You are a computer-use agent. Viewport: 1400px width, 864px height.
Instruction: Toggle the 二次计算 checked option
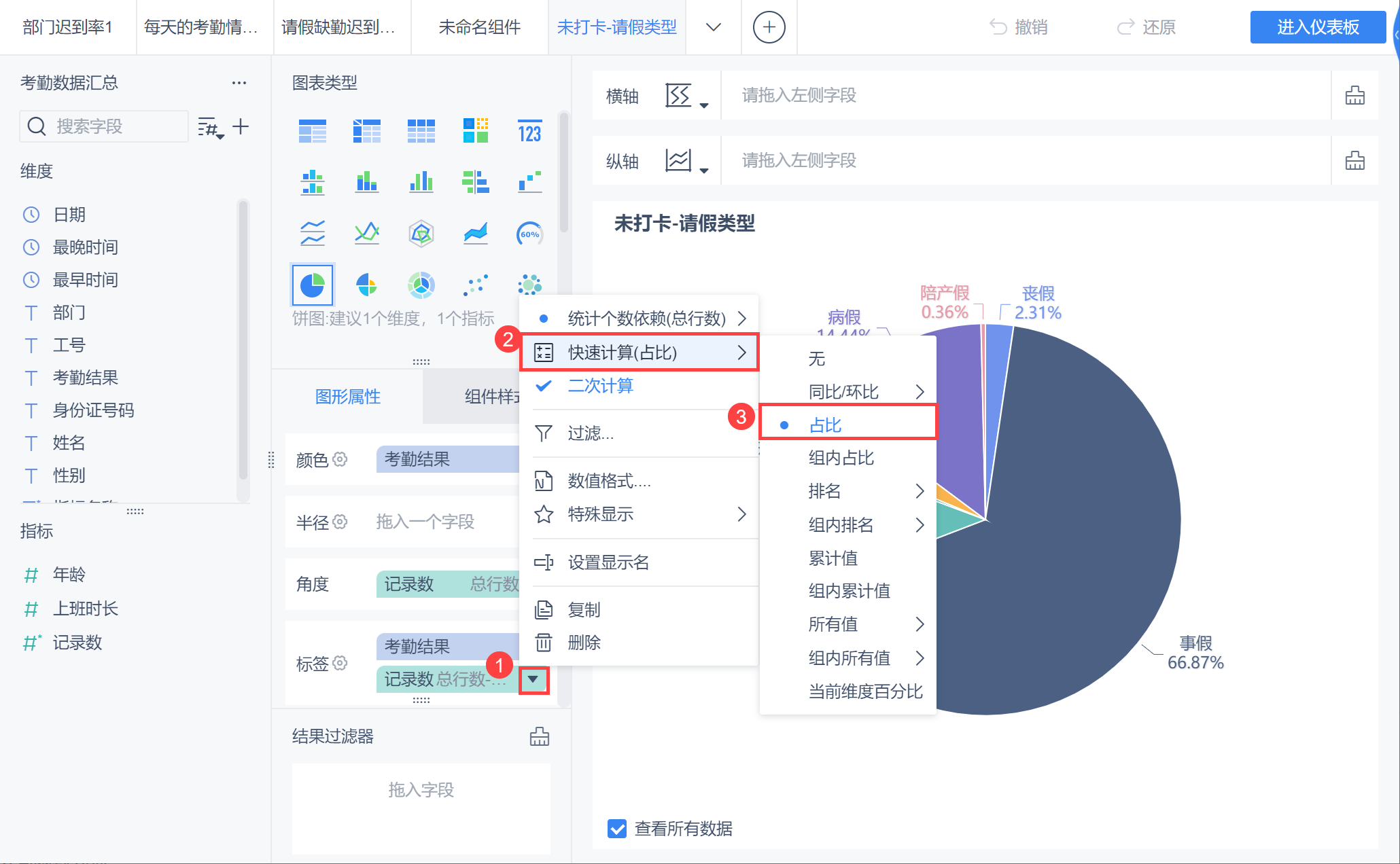coord(600,386)
